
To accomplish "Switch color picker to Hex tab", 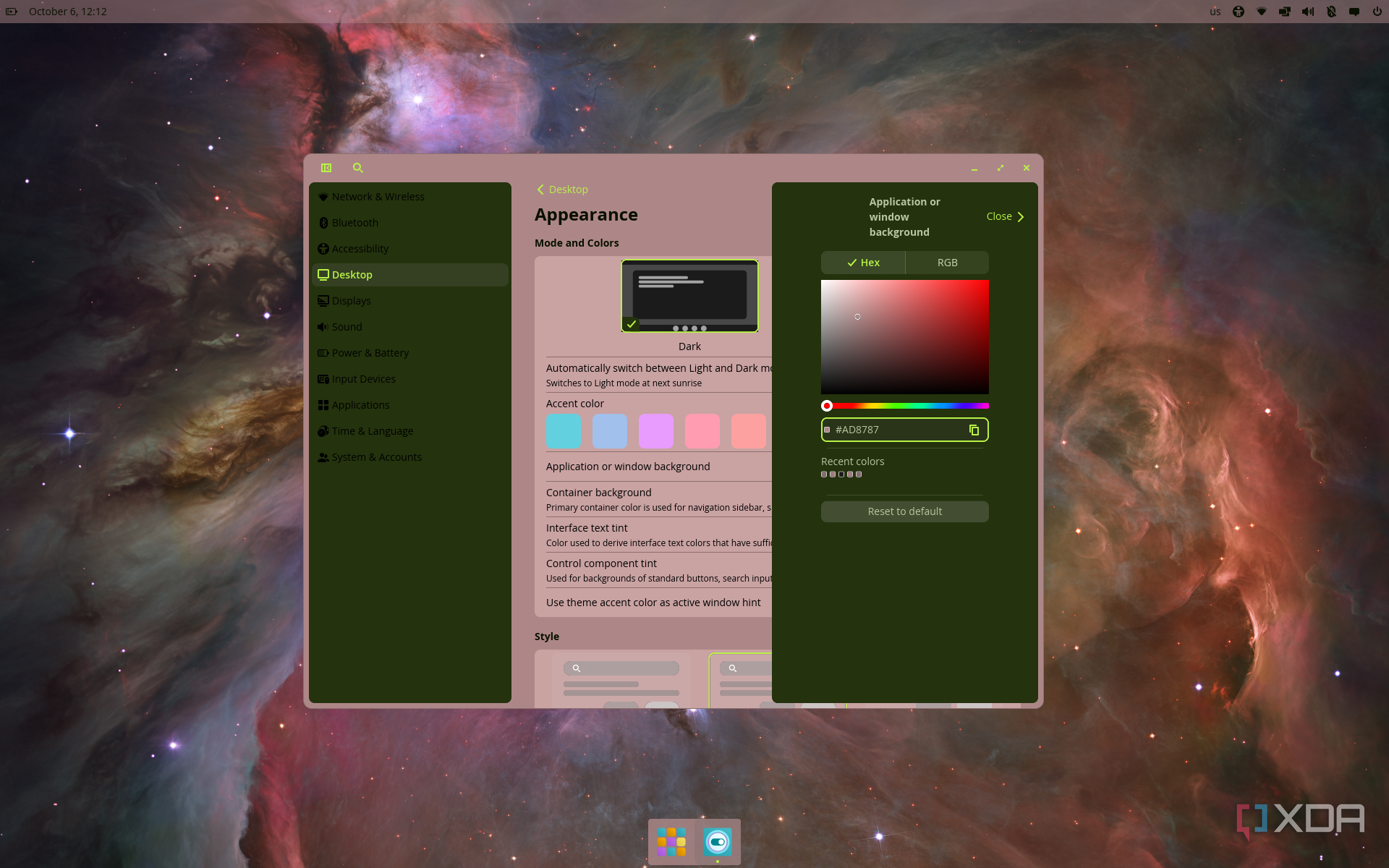I will pos(863,263).
